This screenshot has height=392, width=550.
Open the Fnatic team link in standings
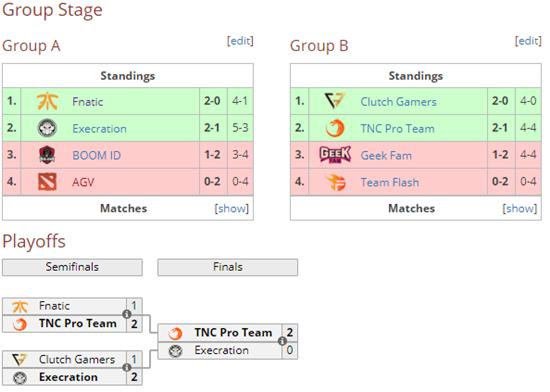point(88,102)
